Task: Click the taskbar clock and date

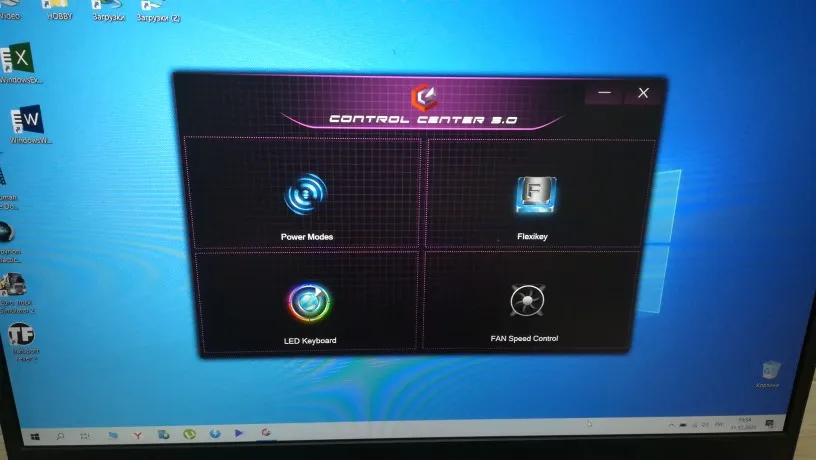Action: tap(744, 424)
